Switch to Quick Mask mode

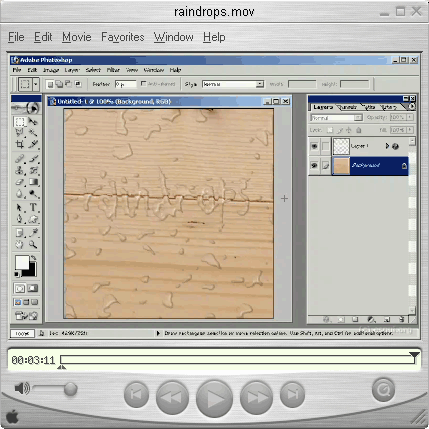coord(33,288)
